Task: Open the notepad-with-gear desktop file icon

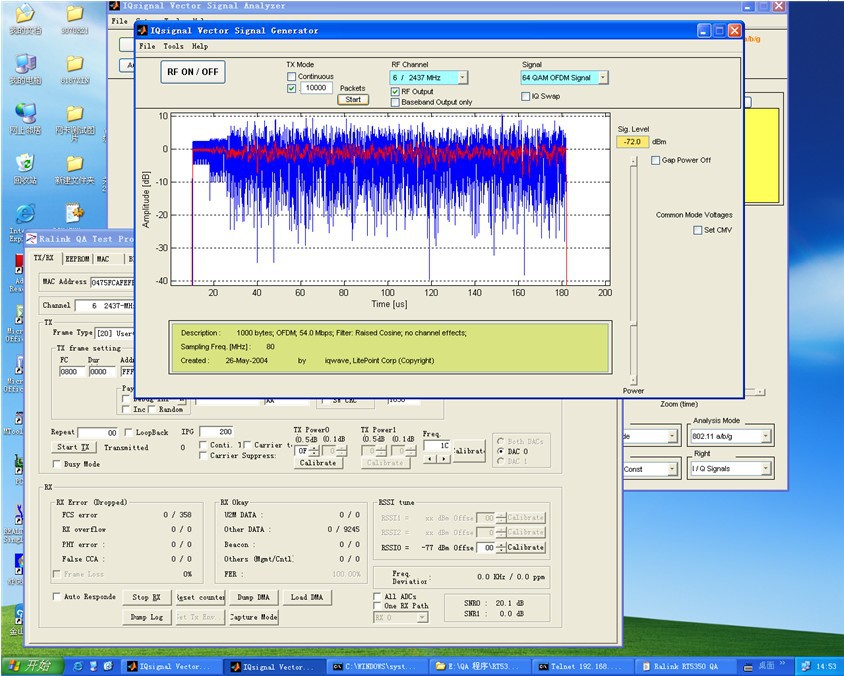Action: coord(75,214)
